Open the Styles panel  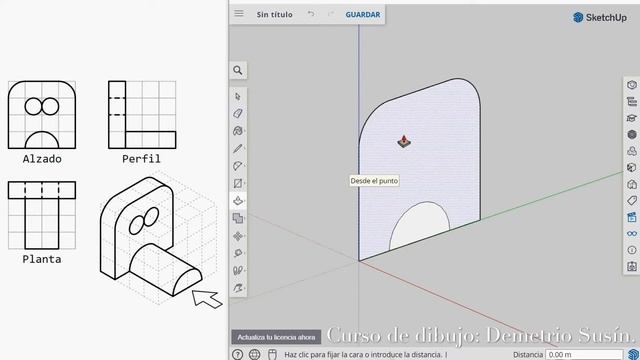[x=632, y=167]
